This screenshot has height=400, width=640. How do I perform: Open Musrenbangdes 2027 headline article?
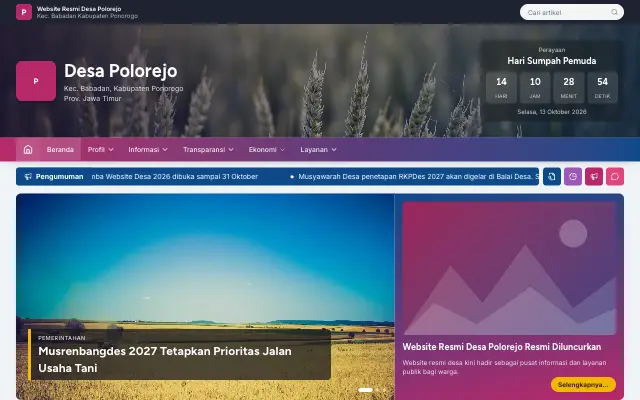click(x=165, y=360)
